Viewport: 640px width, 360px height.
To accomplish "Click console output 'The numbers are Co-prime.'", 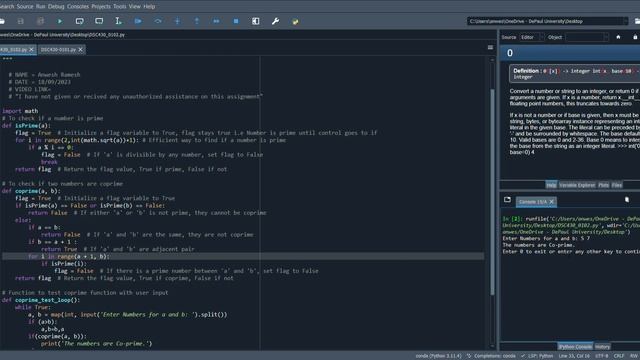I will [x=538, y=245].
